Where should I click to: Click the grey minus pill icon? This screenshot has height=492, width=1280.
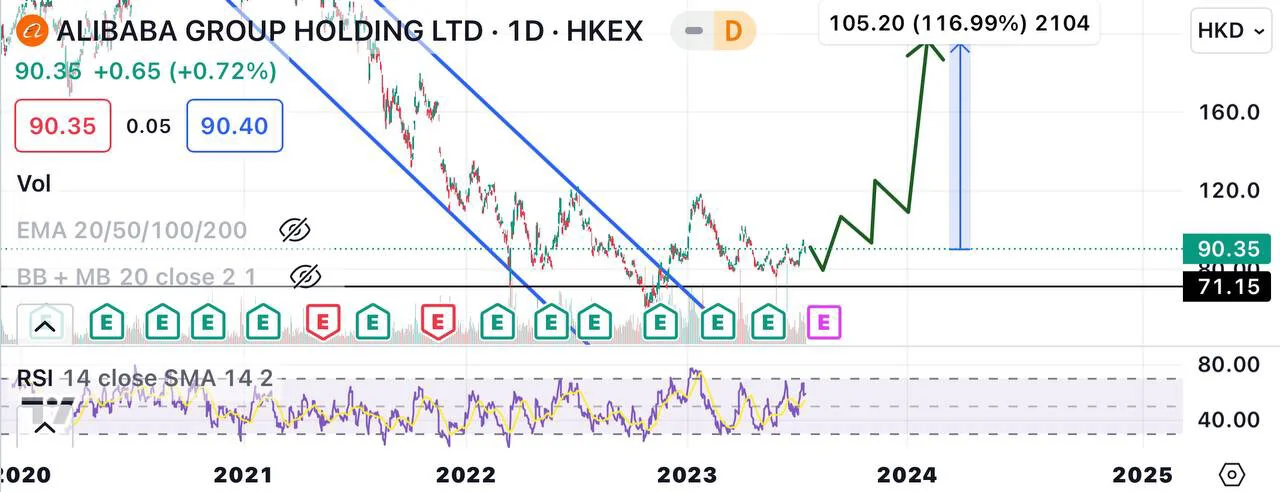click(692, 31)
